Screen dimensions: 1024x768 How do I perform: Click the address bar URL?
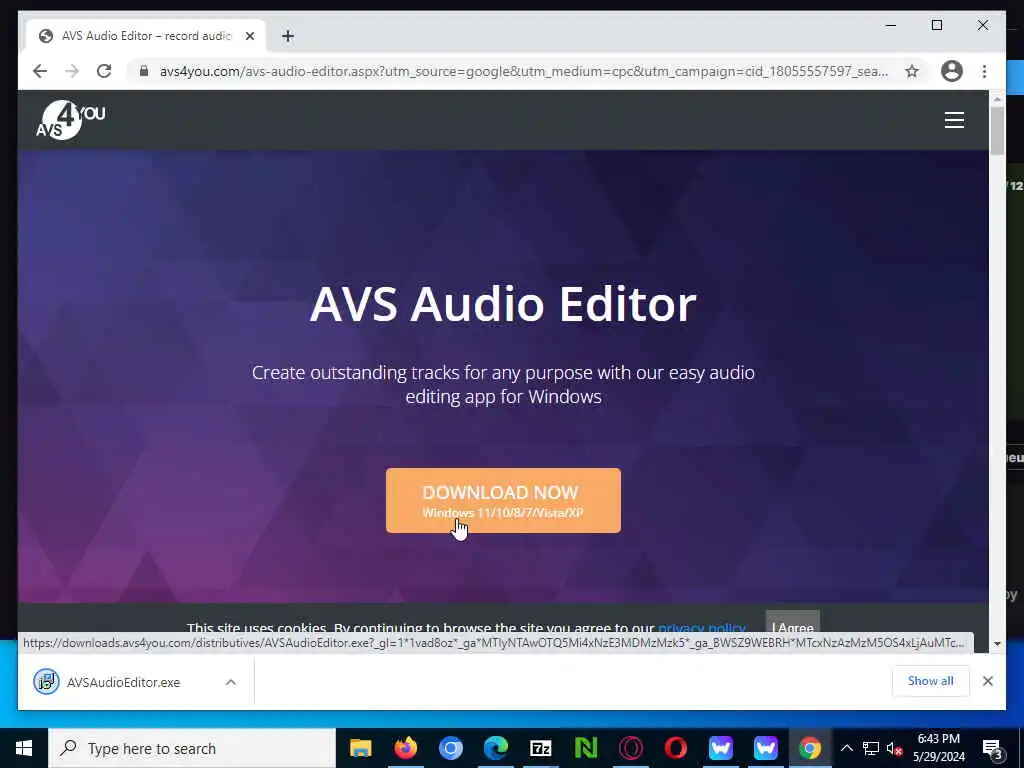[x=524, y=71]
